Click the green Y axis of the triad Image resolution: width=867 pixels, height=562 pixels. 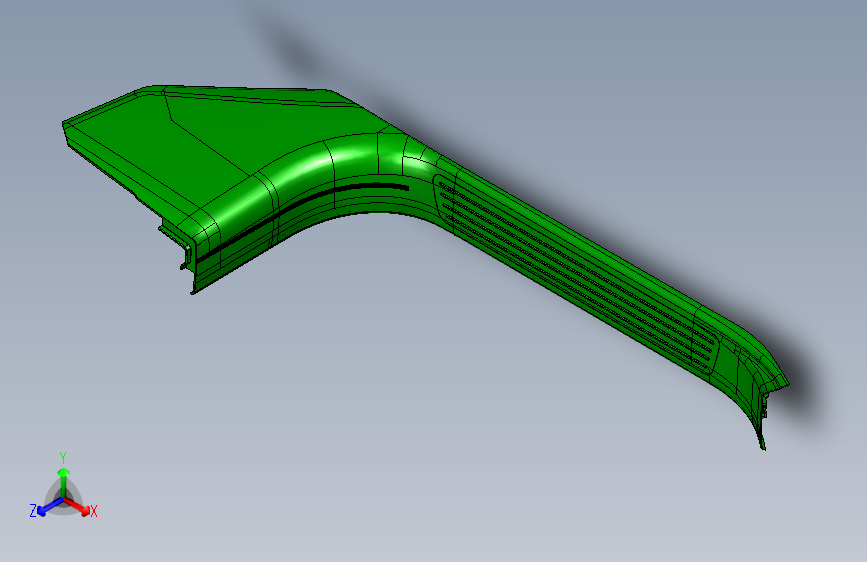(64, 481)
